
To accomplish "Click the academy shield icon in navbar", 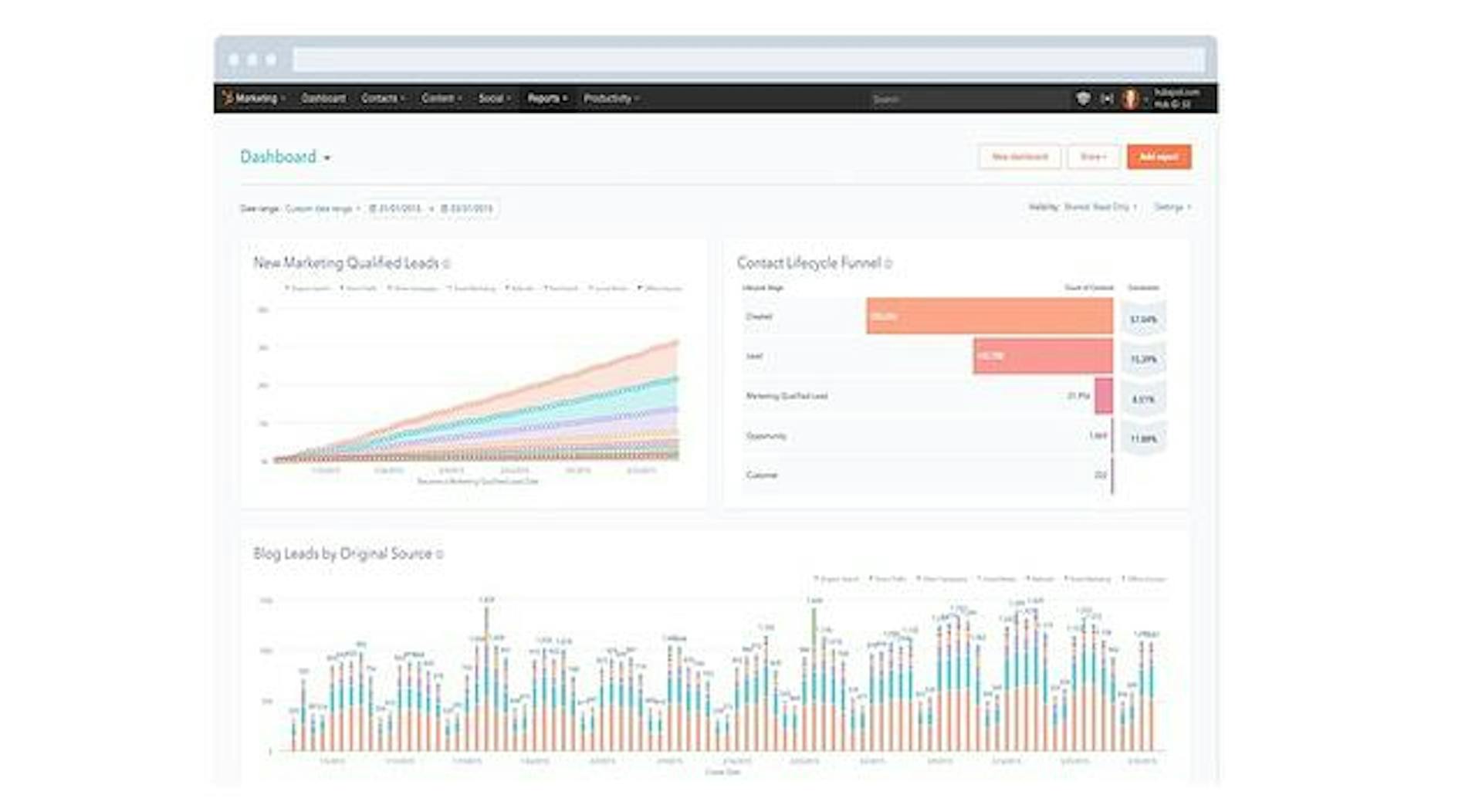I will tap(1083, 98).
